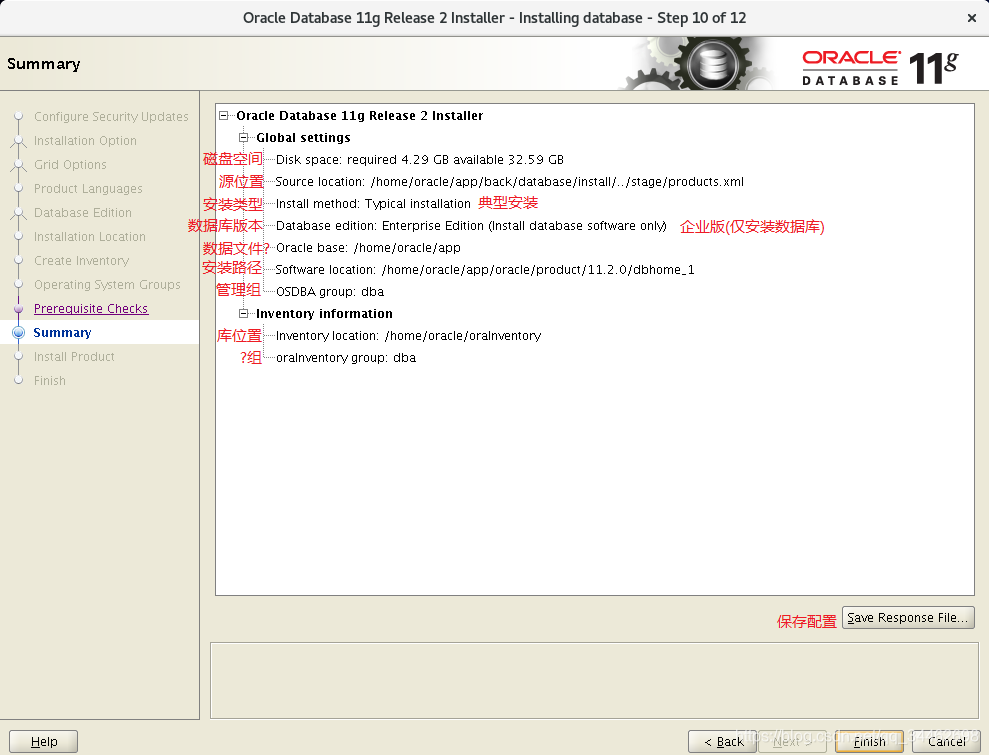The height and width of the screenshot is (755, 989).
Task: Select the Summary step in sidebar
Action: (62, 332)
